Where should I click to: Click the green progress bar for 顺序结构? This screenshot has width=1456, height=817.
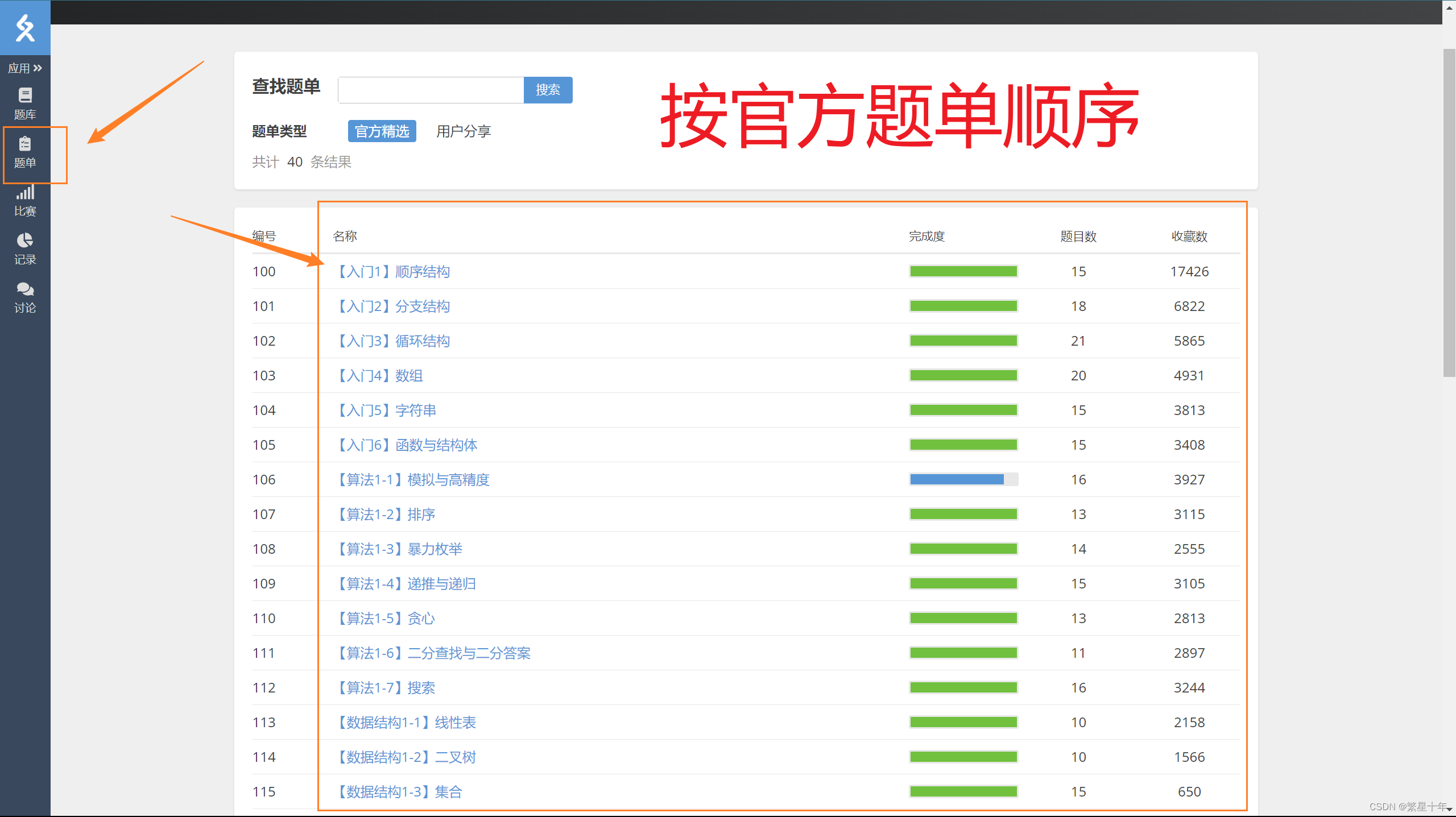[x=963, y=272]
